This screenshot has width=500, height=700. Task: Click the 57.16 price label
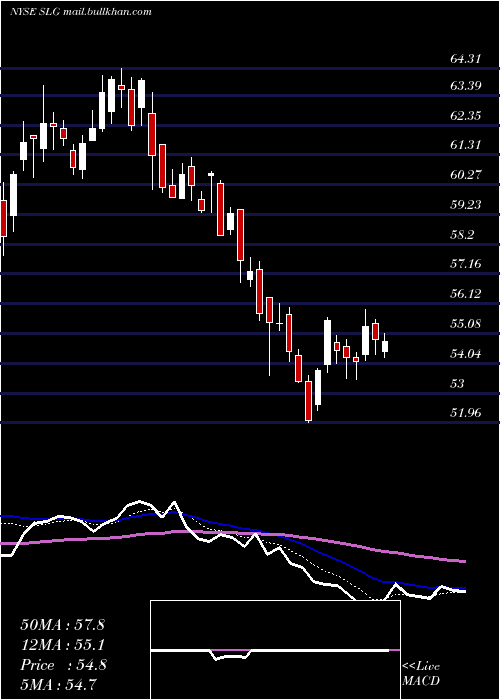[466, 264]
